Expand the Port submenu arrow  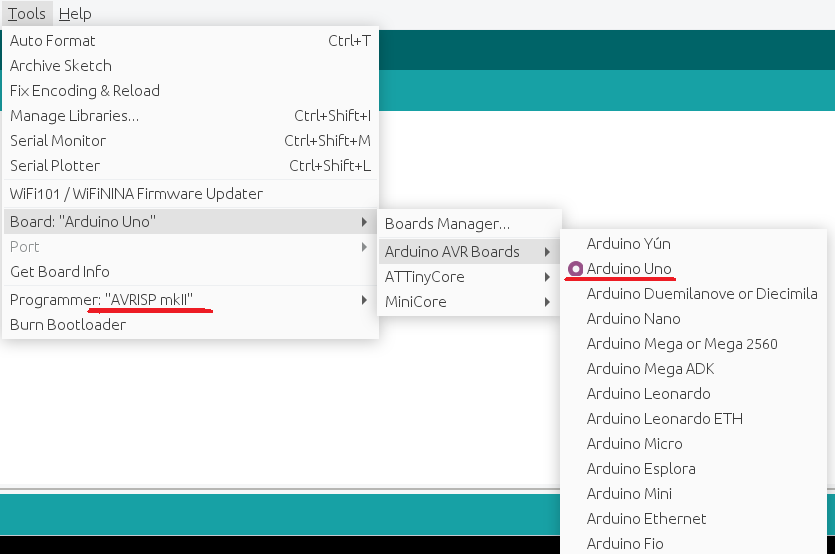(364, 247)
